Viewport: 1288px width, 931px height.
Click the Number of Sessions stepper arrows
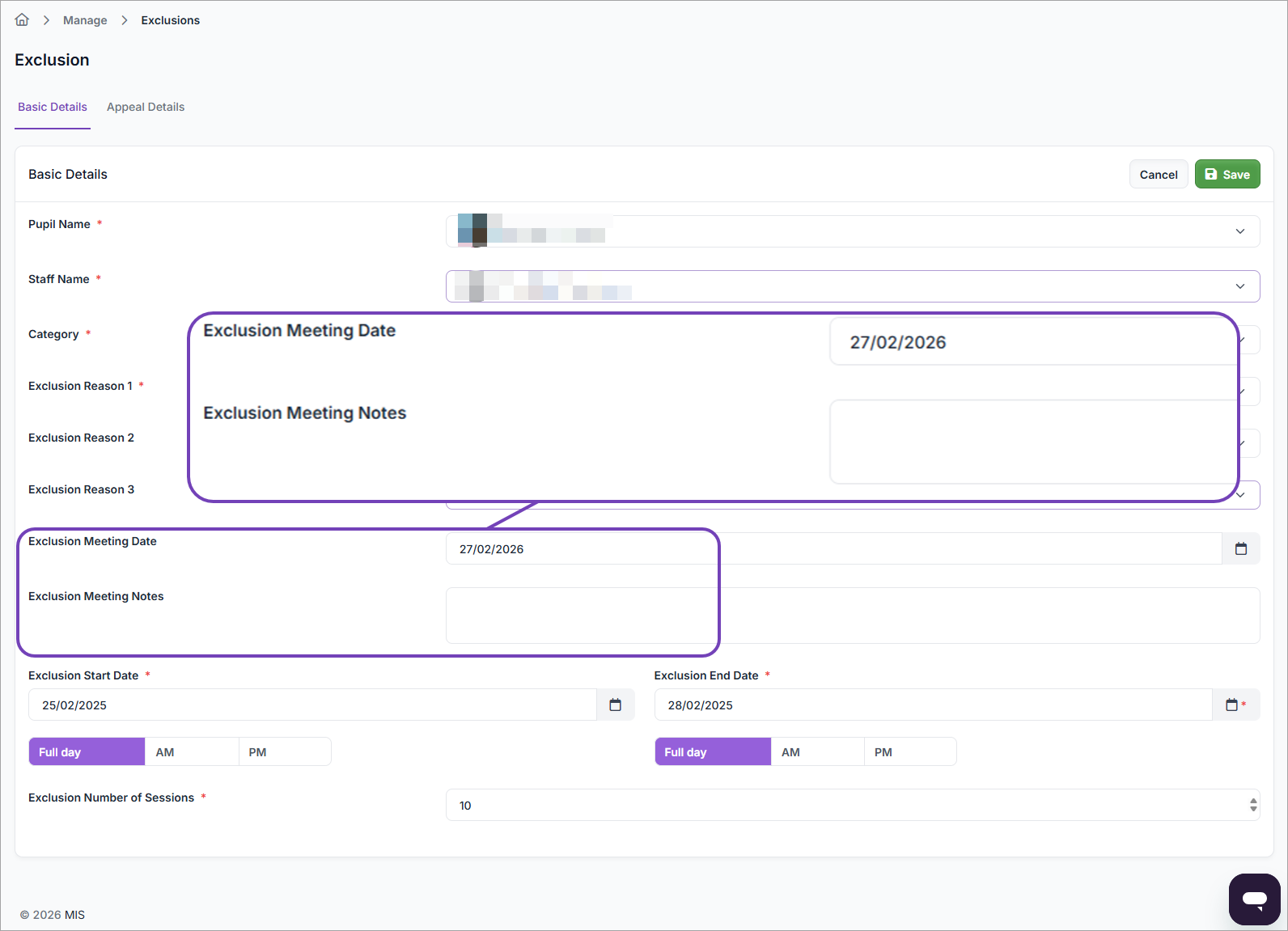pyautogui.click(x=1252, y=805)
